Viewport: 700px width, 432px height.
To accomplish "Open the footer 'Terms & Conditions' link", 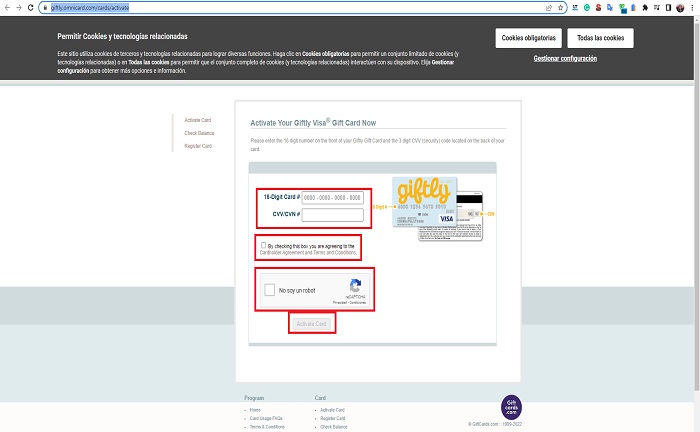I will point(267,427).
